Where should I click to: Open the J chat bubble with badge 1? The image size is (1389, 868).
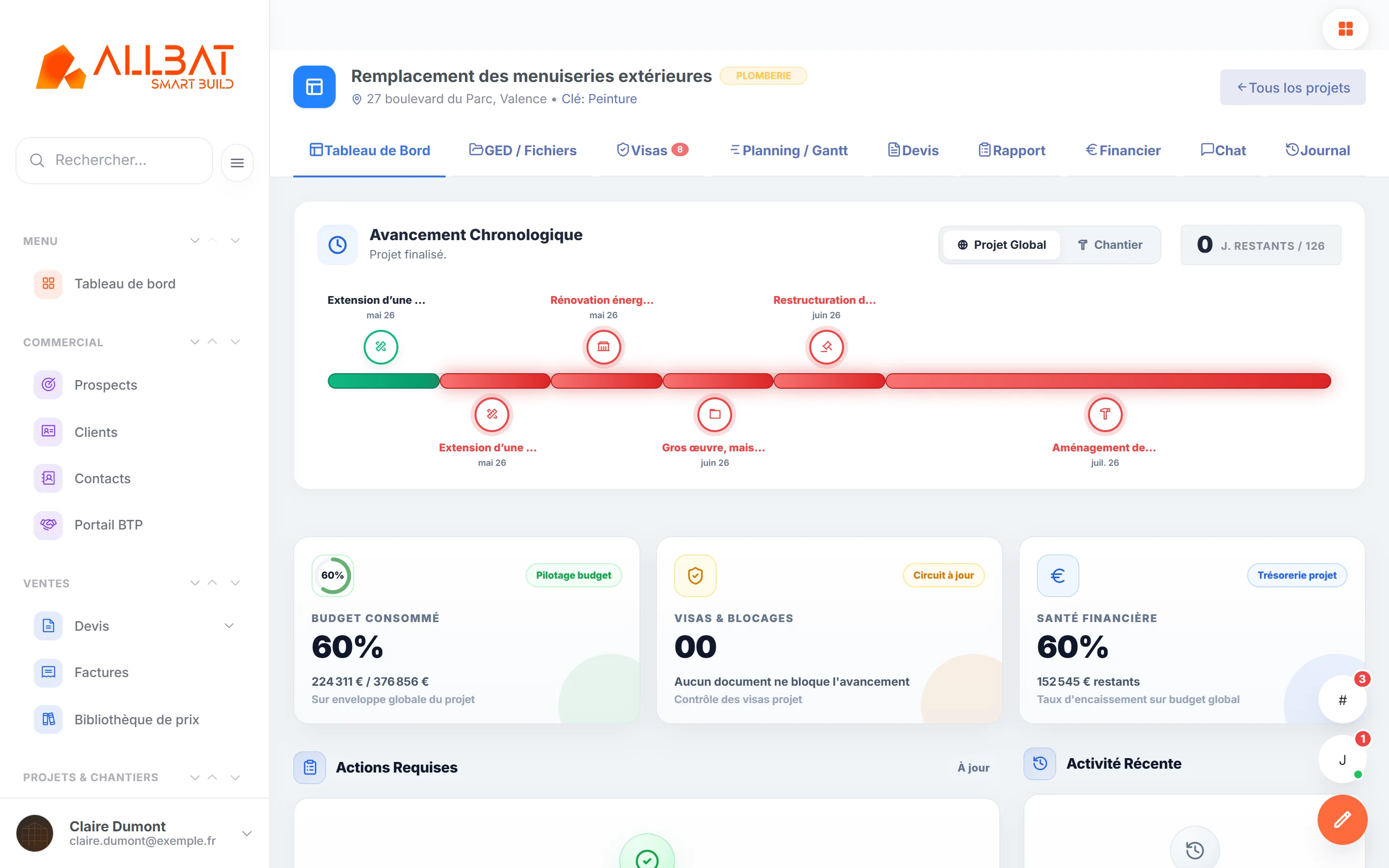coord(1342,759)
